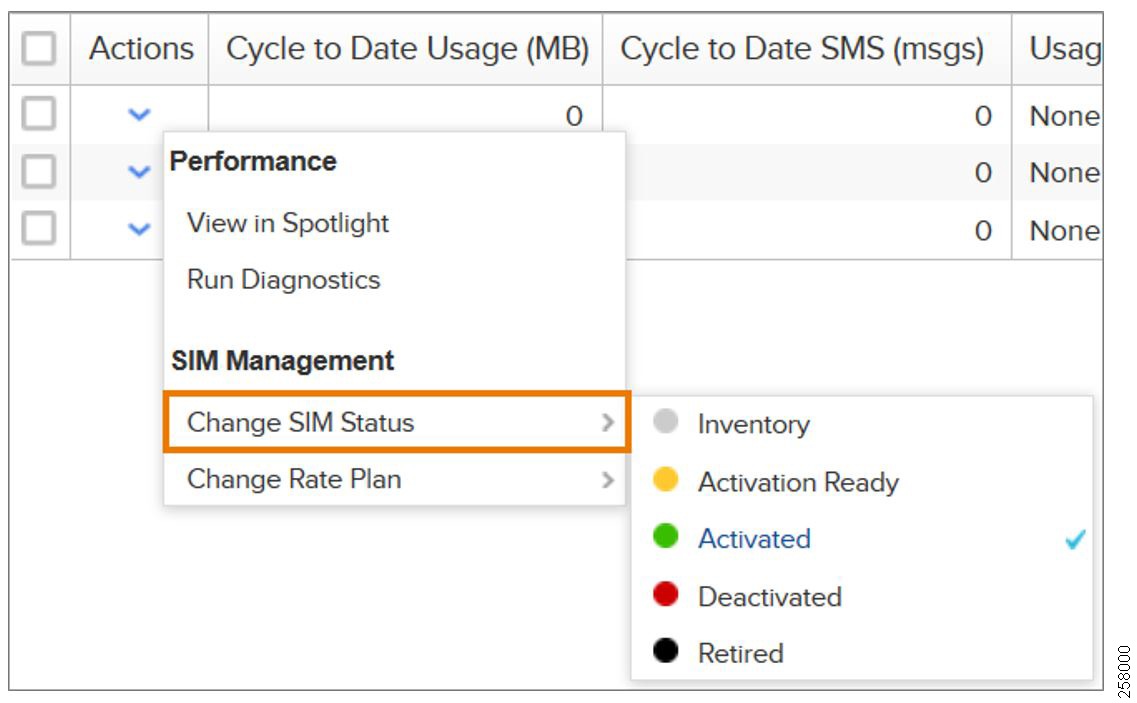Click Cycle to Date Usage (MB) column header
1137x703 pixels.
407,49
